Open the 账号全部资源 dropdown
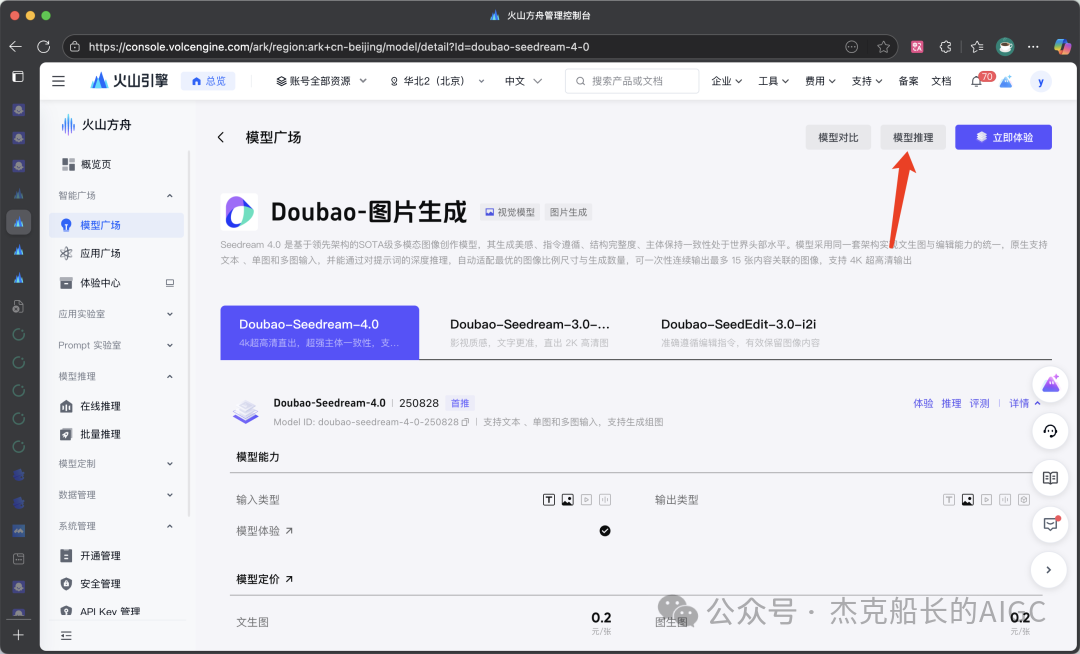The width and height of the screenshot is (1080, 654). click(x=321, y=81)
